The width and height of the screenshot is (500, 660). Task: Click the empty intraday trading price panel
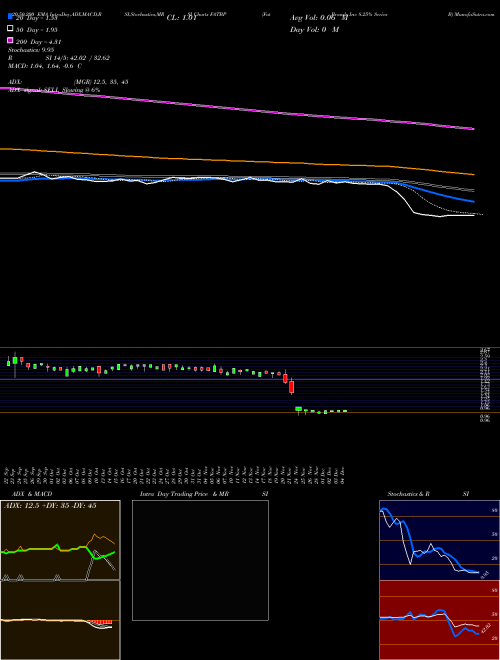coord(200,560)
